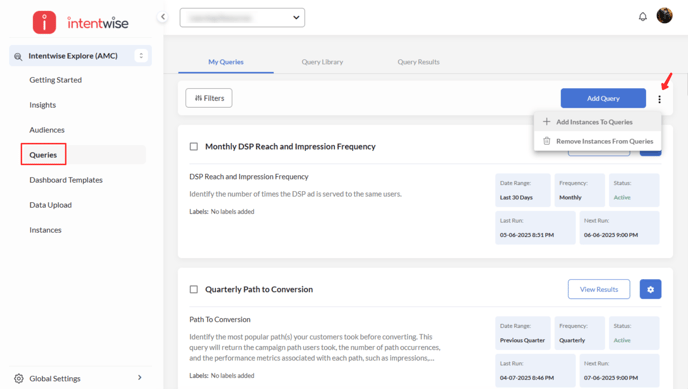688x389 pixels.
Task: Click the Intentwise Explore search icon
Action: pyautogui.click(x=18, y=56)
